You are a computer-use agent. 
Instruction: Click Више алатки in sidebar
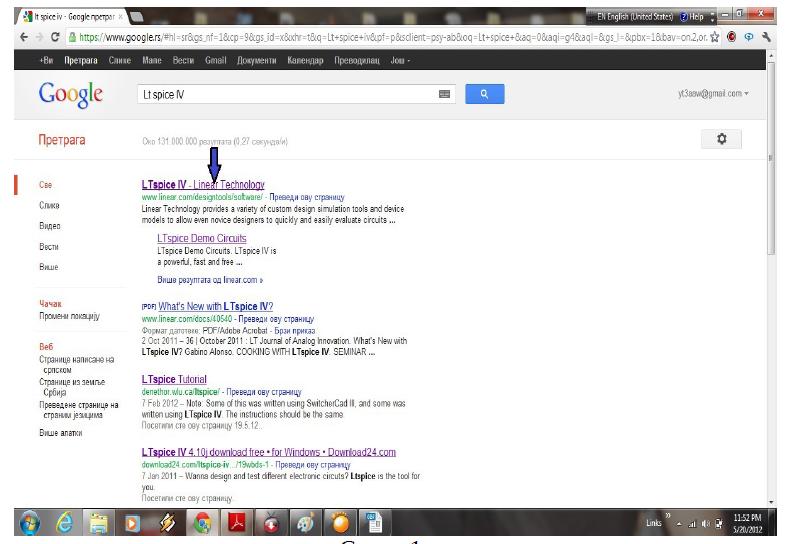tap(61, 433)
